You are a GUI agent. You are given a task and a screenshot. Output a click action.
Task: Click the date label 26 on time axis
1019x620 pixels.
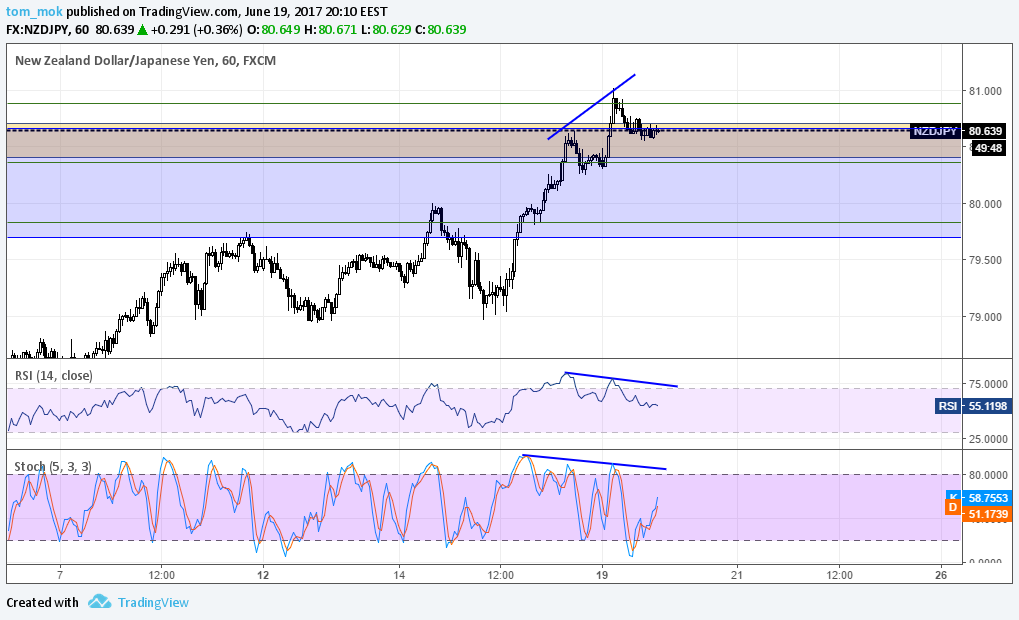click(941, 575)
